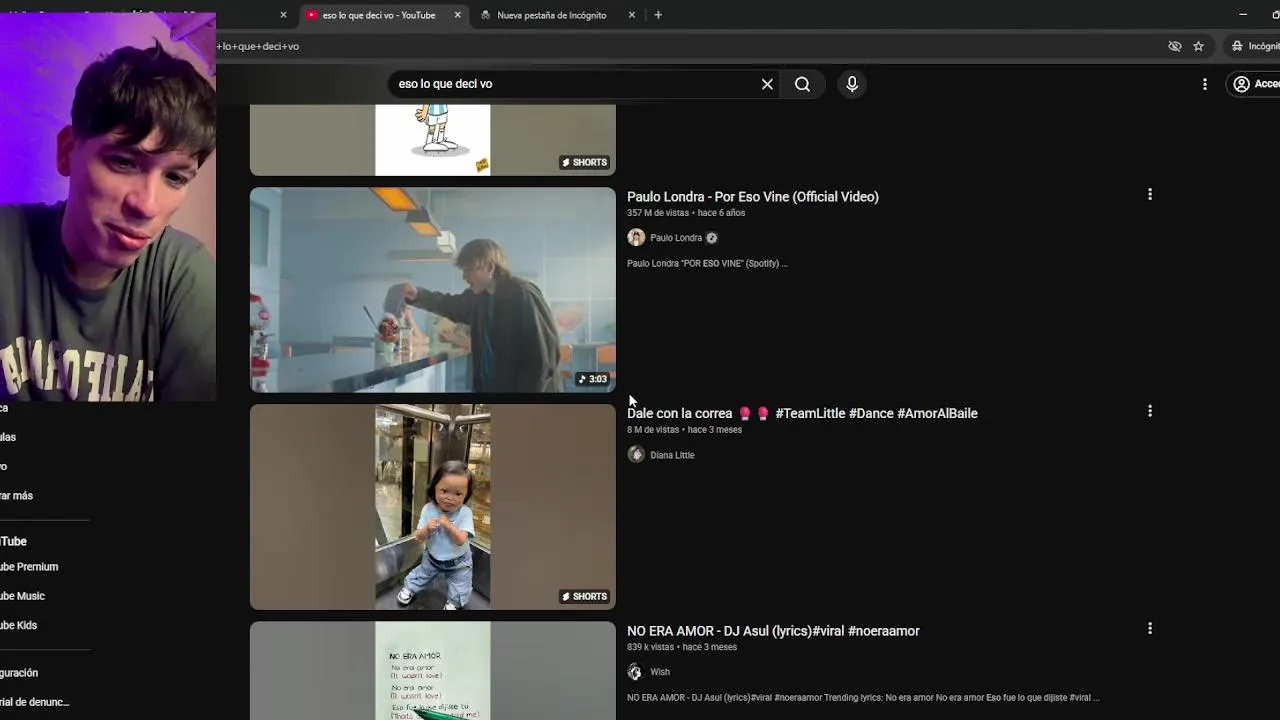
Task: Click SHORTS badge on Dale con la correa thumbnail
Action: coord(584,596)
